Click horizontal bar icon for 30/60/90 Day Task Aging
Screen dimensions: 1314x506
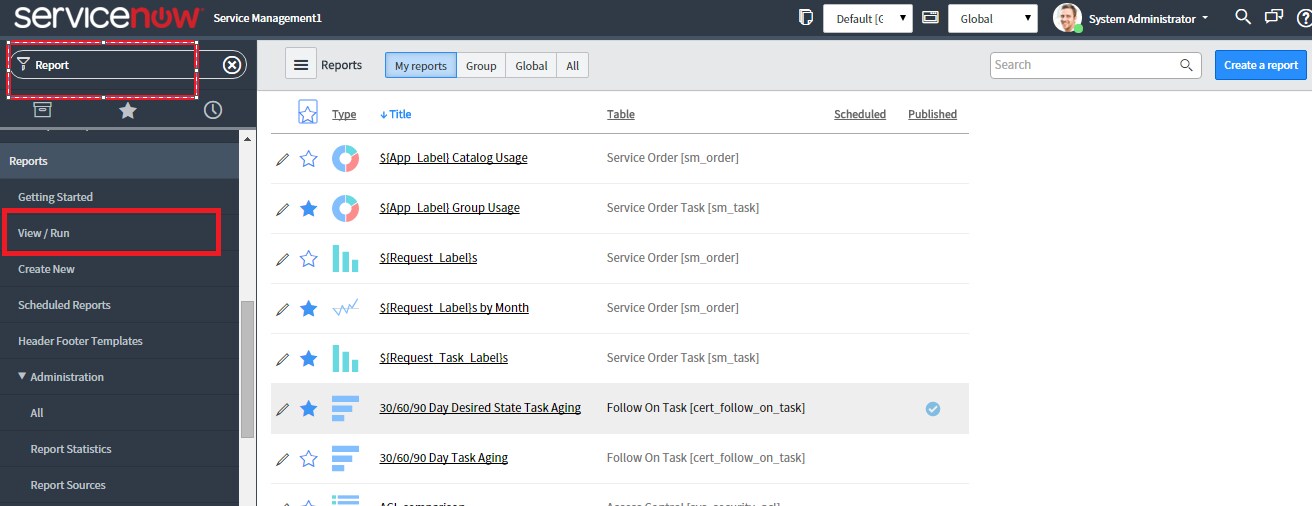(x=345, y=458)
